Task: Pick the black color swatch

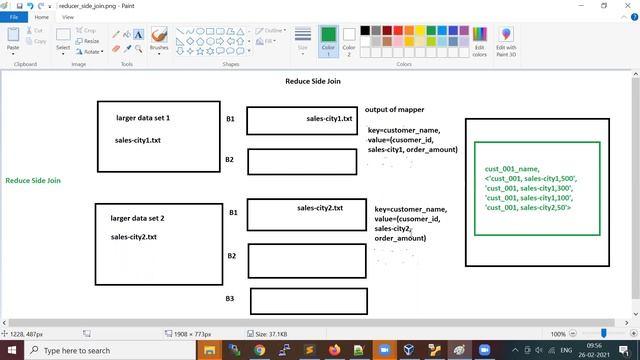Action: click(365, 30)
